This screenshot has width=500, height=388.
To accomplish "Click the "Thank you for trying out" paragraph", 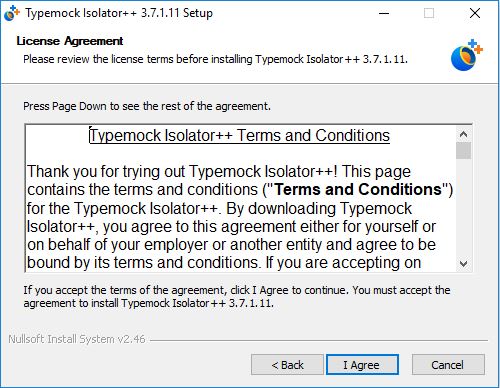I will tap(240, 217).
